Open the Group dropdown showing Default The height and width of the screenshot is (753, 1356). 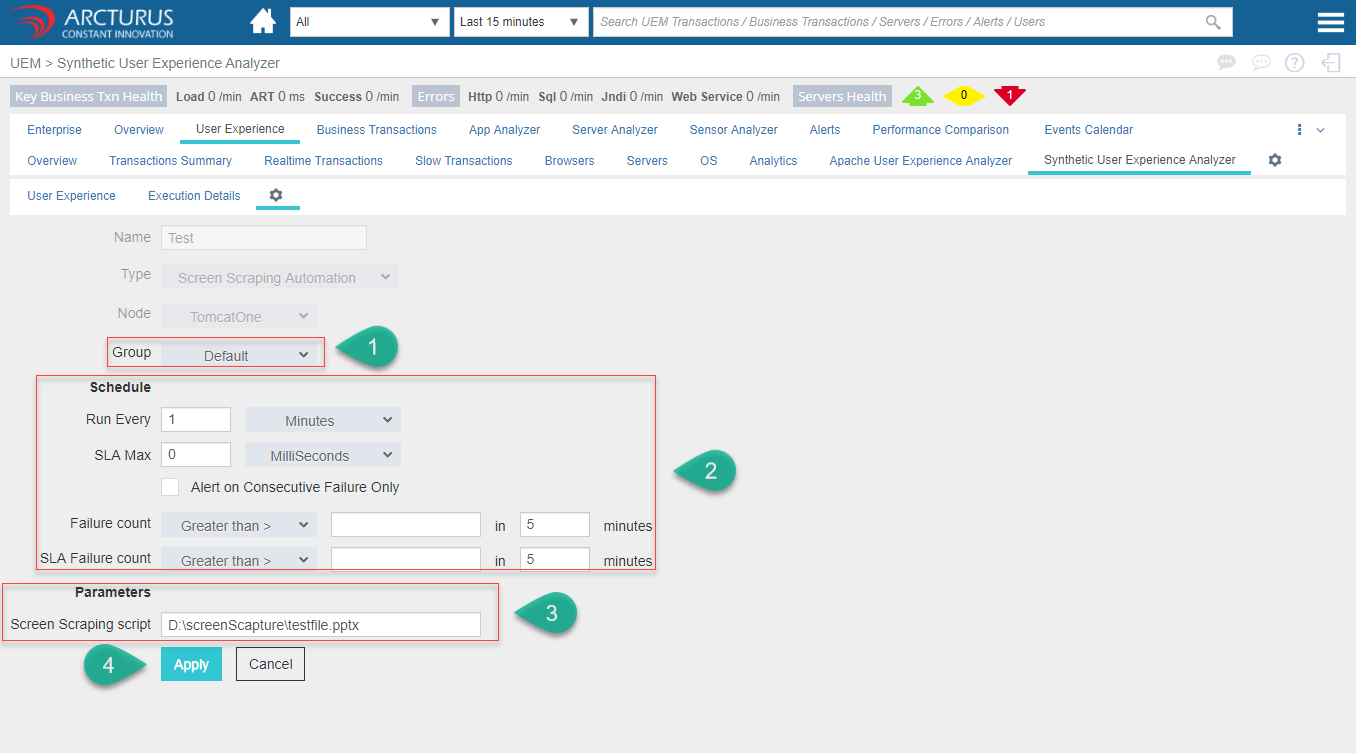[x=239, y=355]
